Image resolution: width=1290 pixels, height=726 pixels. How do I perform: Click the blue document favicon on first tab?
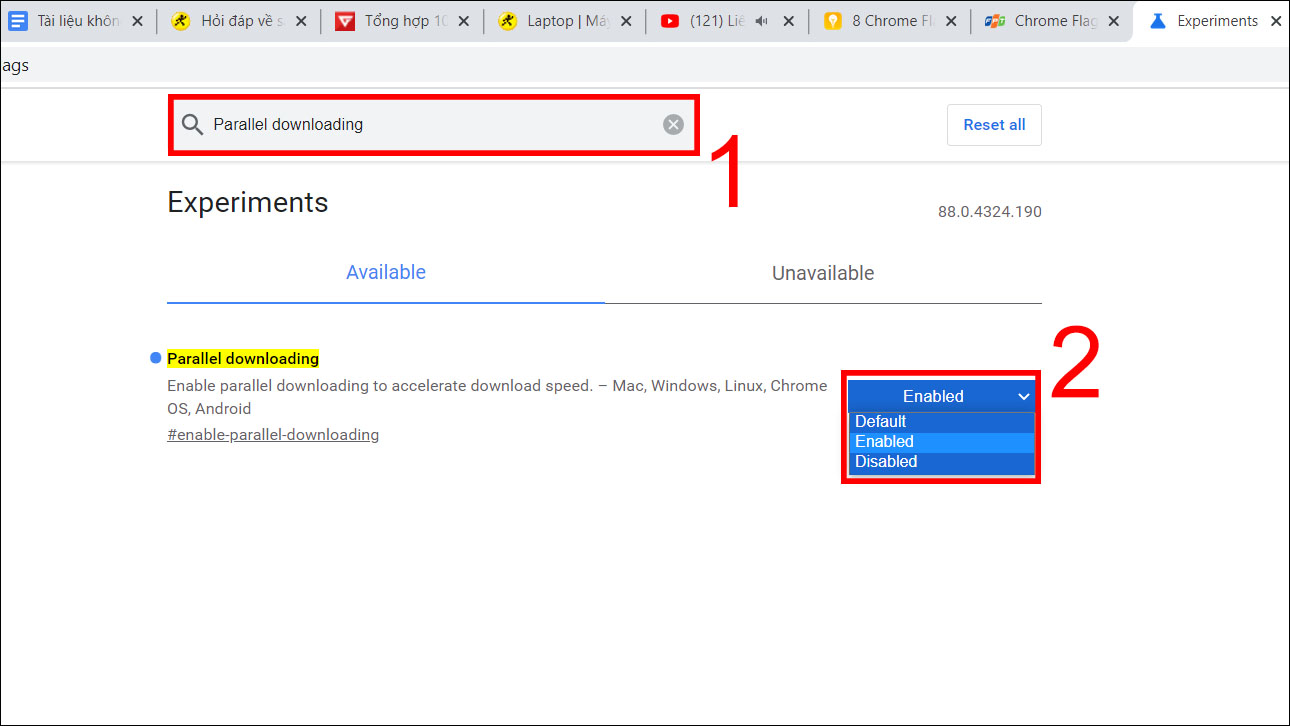[x=16, y=20]
